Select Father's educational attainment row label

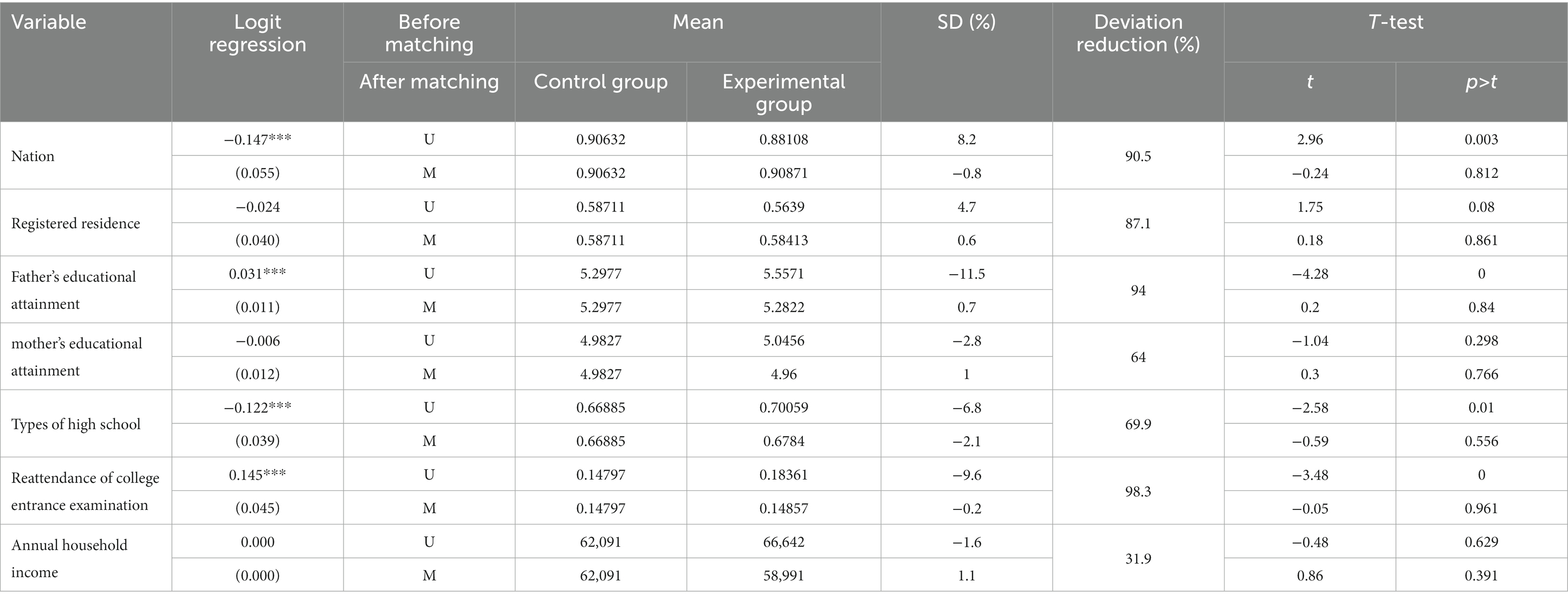point(74,290)
